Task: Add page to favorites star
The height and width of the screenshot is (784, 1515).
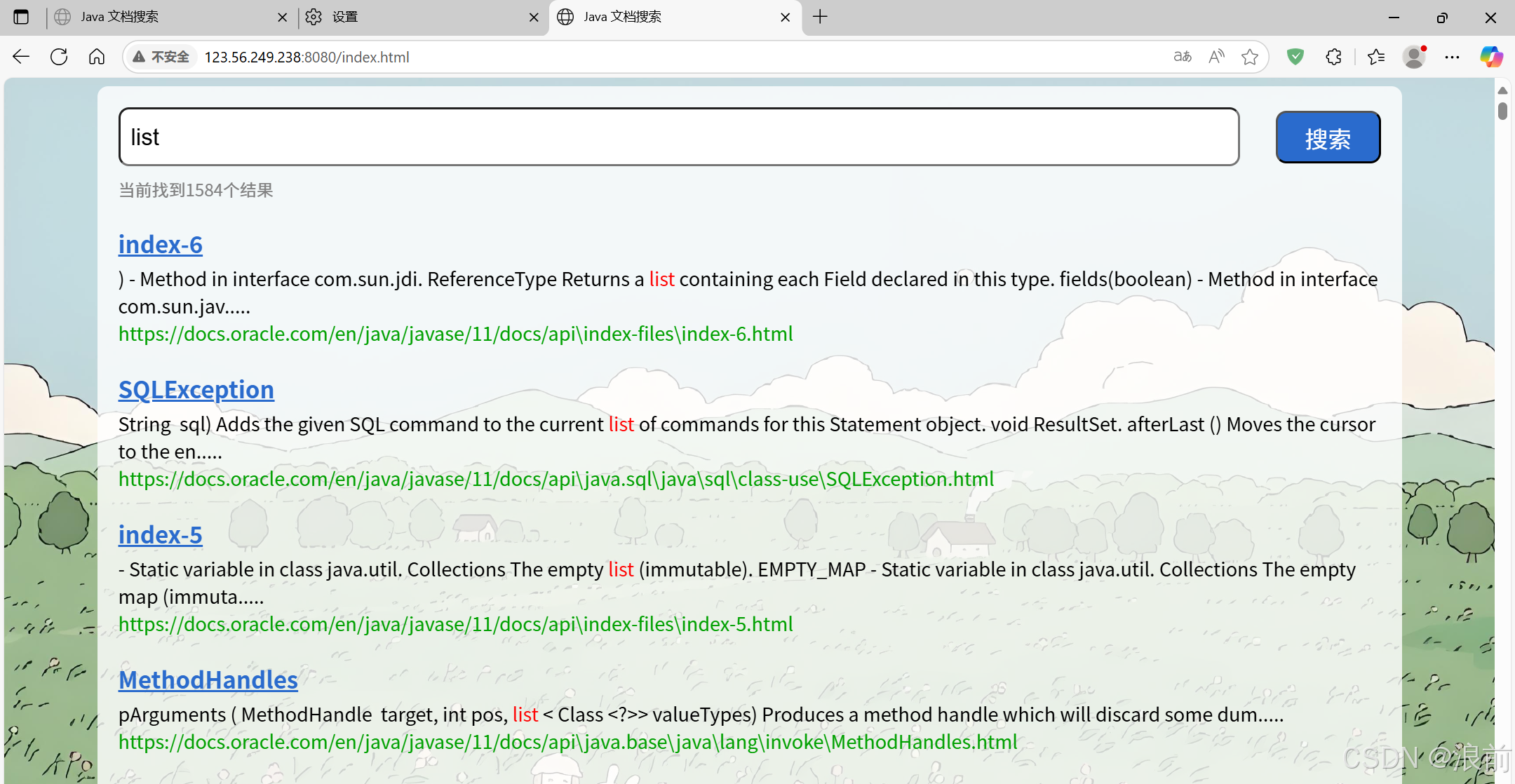Action: coord(1249,57)
